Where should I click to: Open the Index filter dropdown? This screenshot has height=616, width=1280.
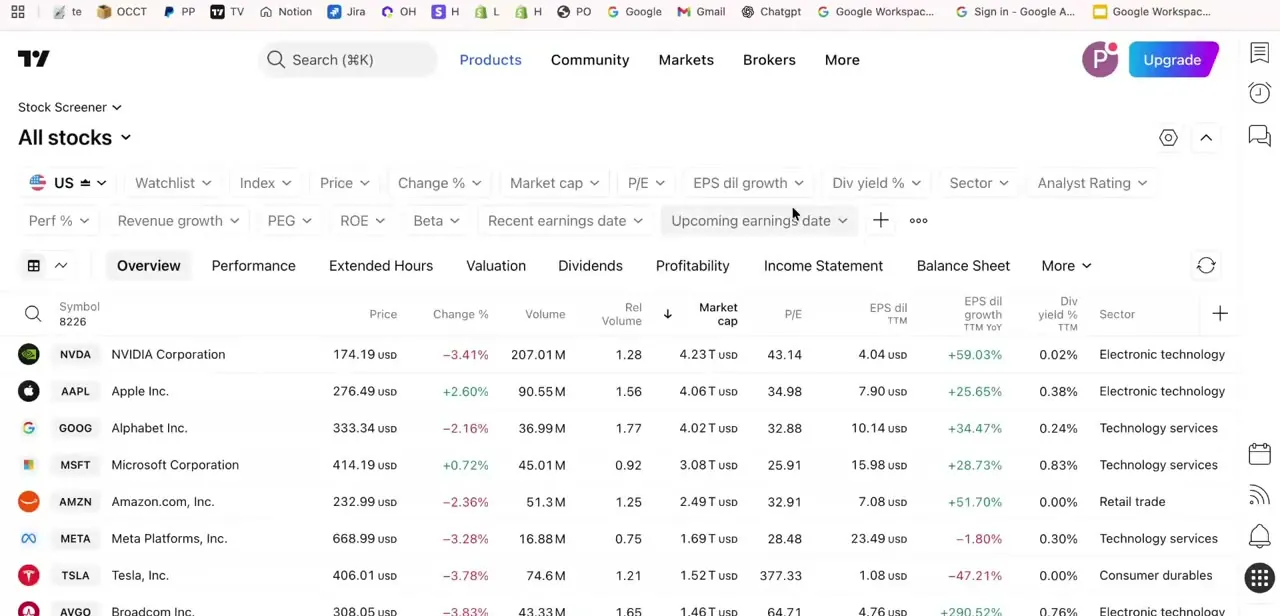tap(265, 183)
